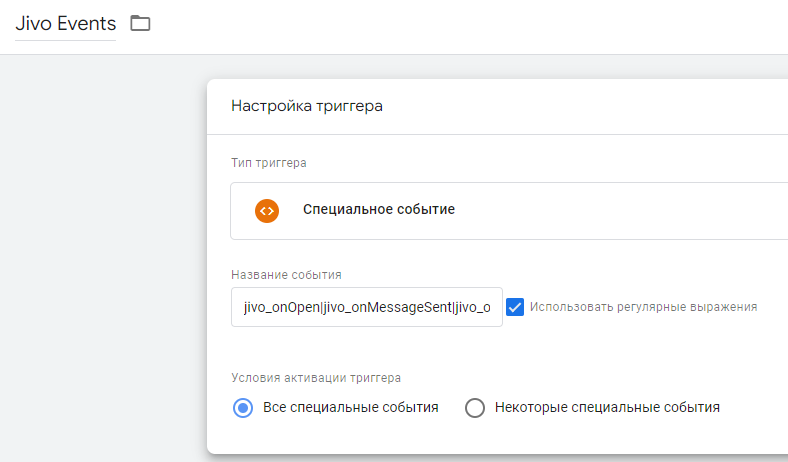This screenshot has height=462, width=788.
Task: Click the "Специальное событие" trigger type text
Action: click(x=378, y=210)
